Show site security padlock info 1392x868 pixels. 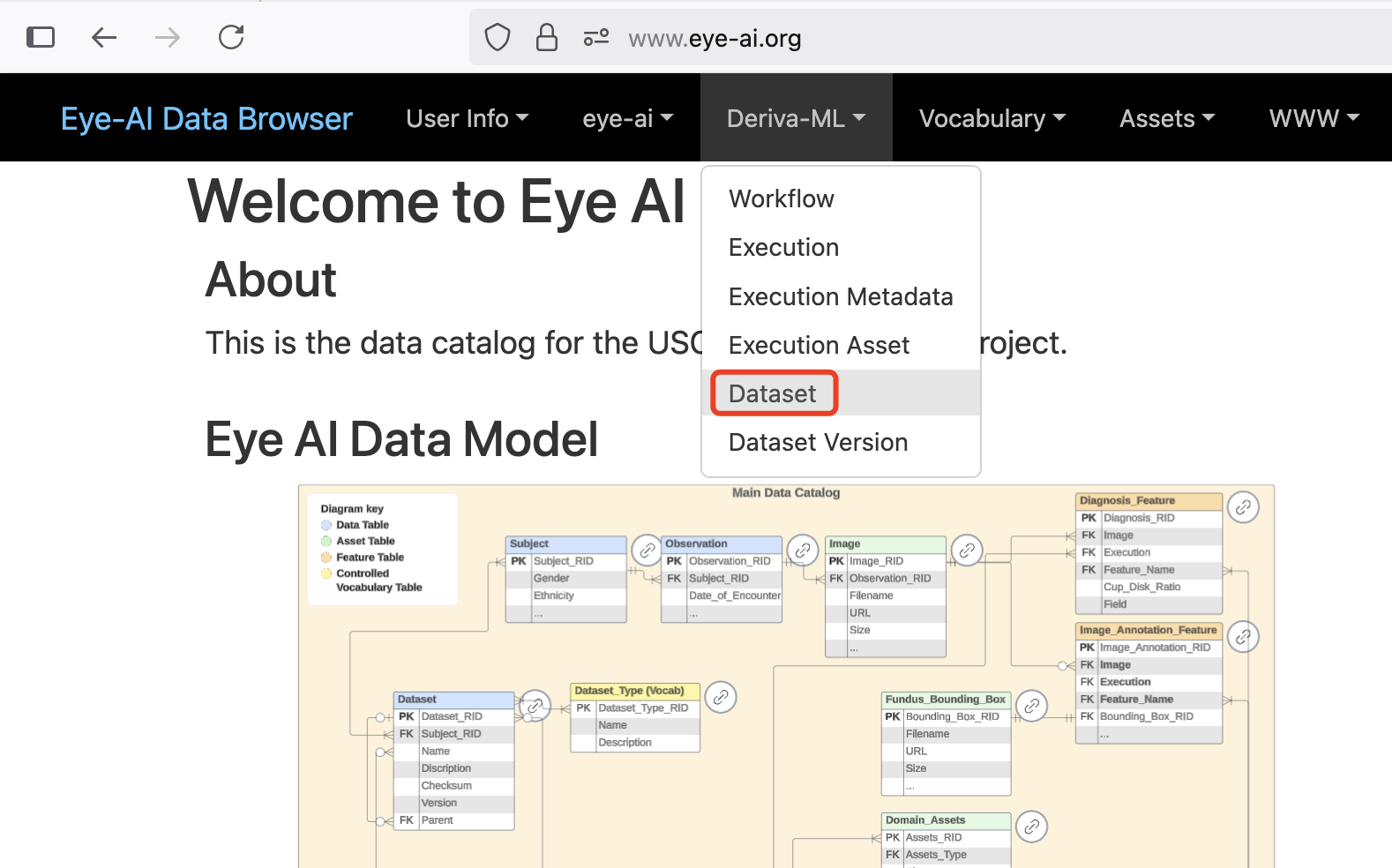pos(547,37)
